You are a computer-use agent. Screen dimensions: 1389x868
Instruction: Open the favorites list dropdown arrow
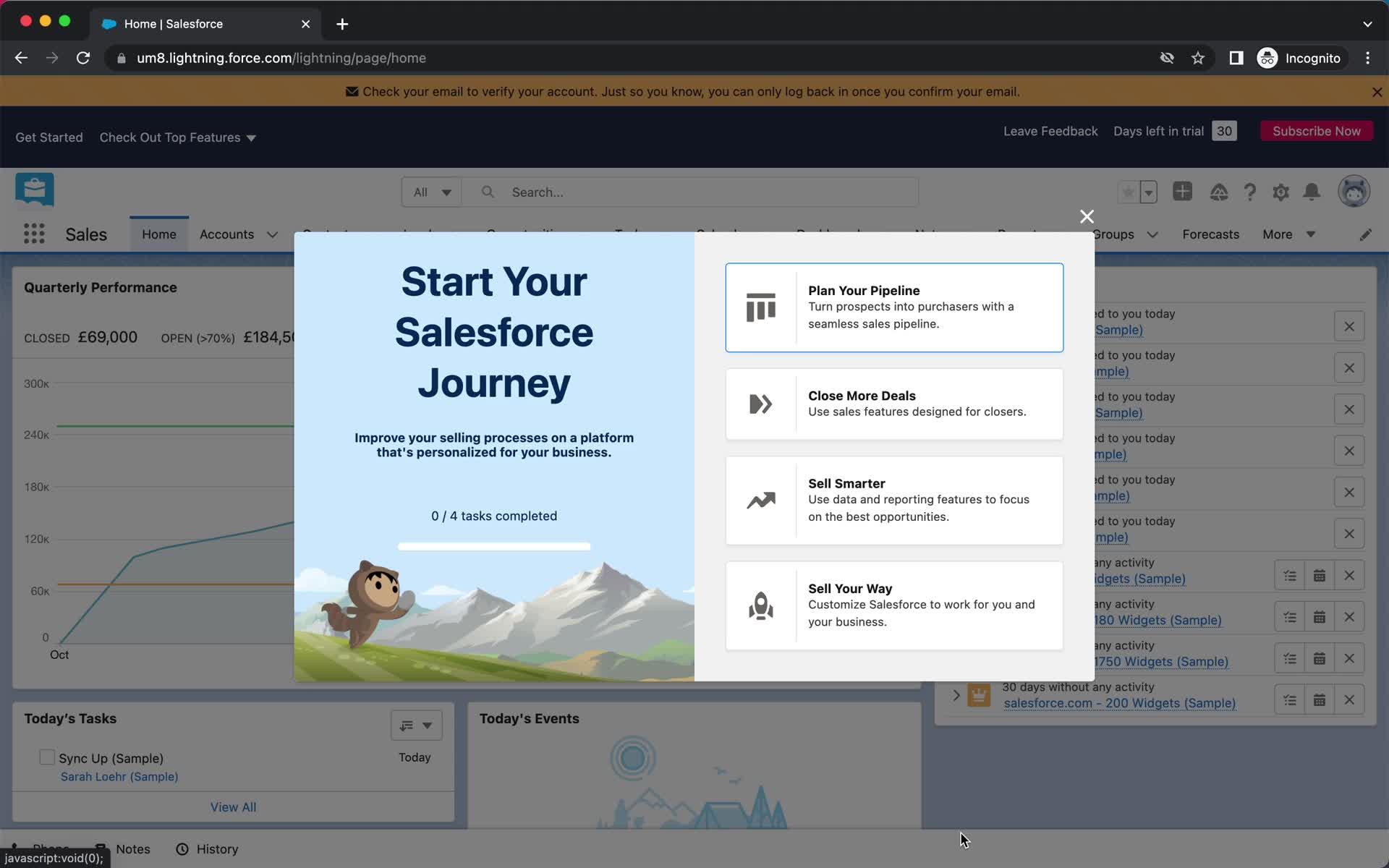point(1149,192)
